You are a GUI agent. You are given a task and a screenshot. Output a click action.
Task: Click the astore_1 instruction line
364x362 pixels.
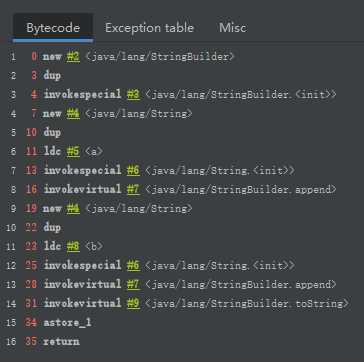coord(67,323)
